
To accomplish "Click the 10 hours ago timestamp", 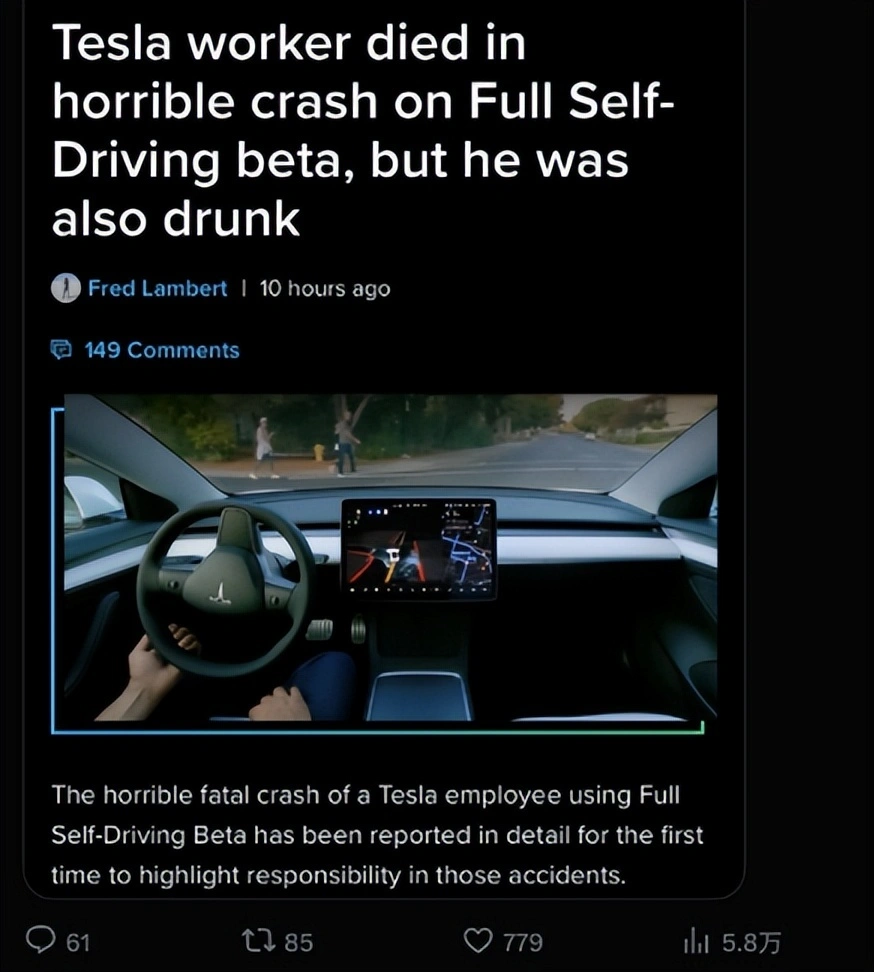I will coord(325,288).
